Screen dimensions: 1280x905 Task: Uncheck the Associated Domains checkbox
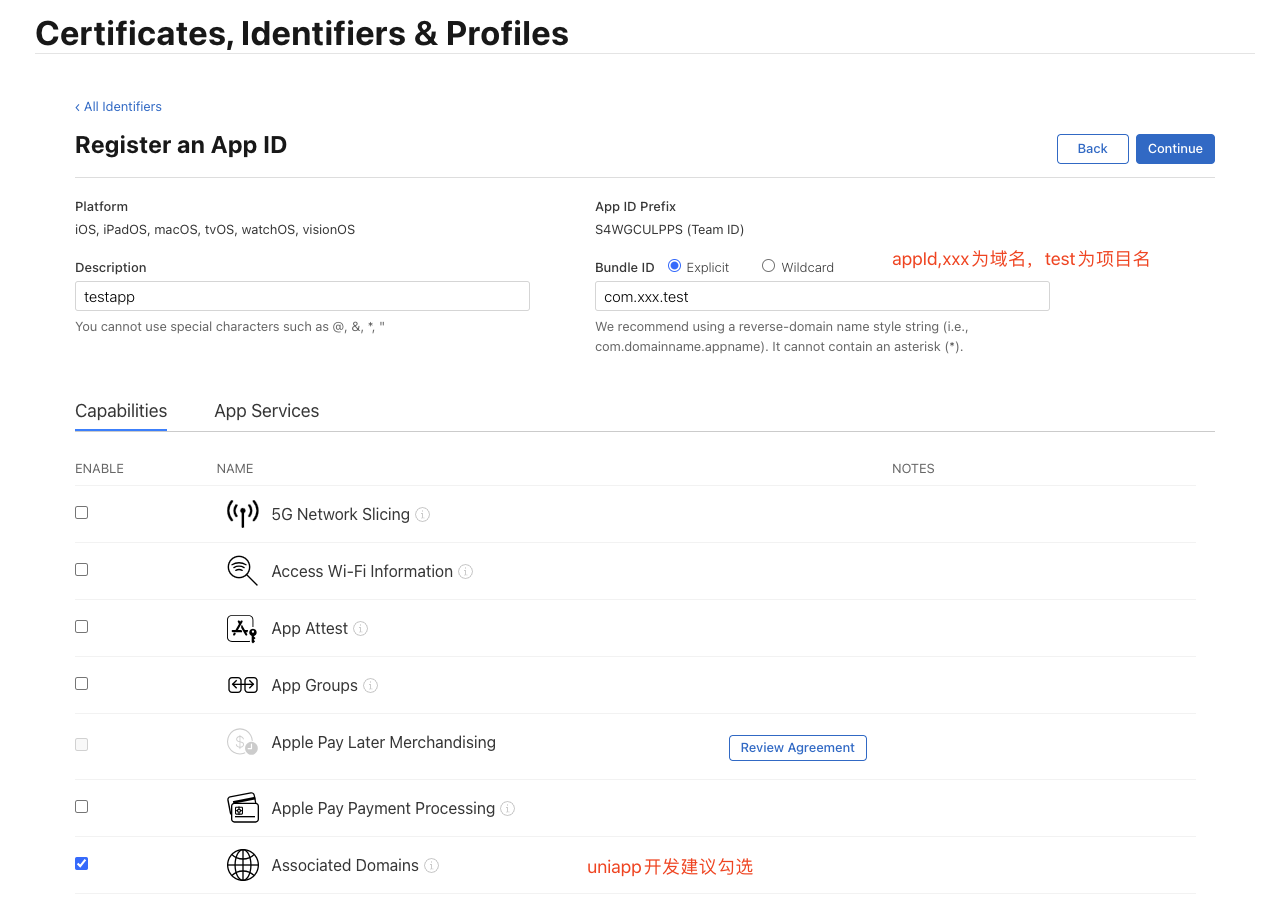pyautogui.click(x=82, y=863)
